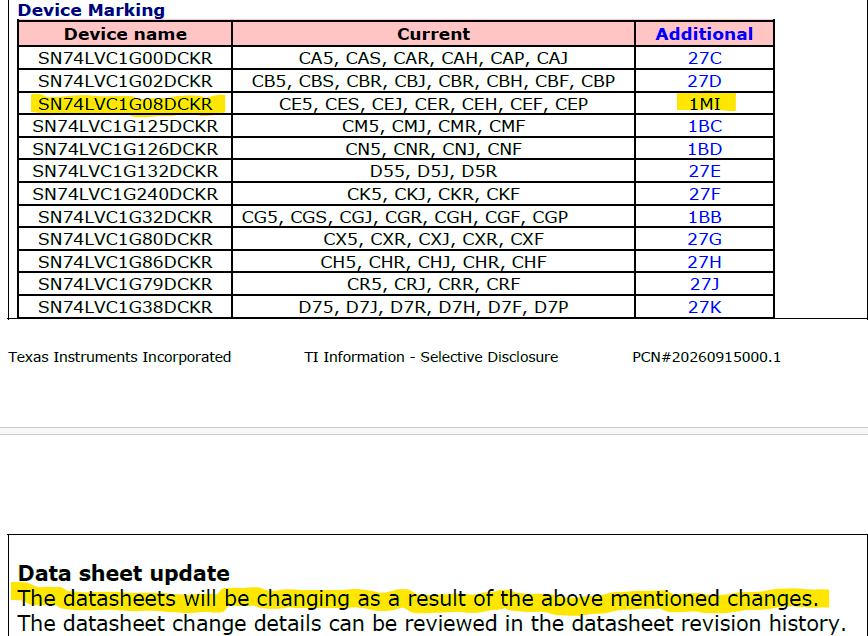The image size is (868, 636).
Task: Select the SN74LVC1G38DCKR device cell
Action: [125, 307]
